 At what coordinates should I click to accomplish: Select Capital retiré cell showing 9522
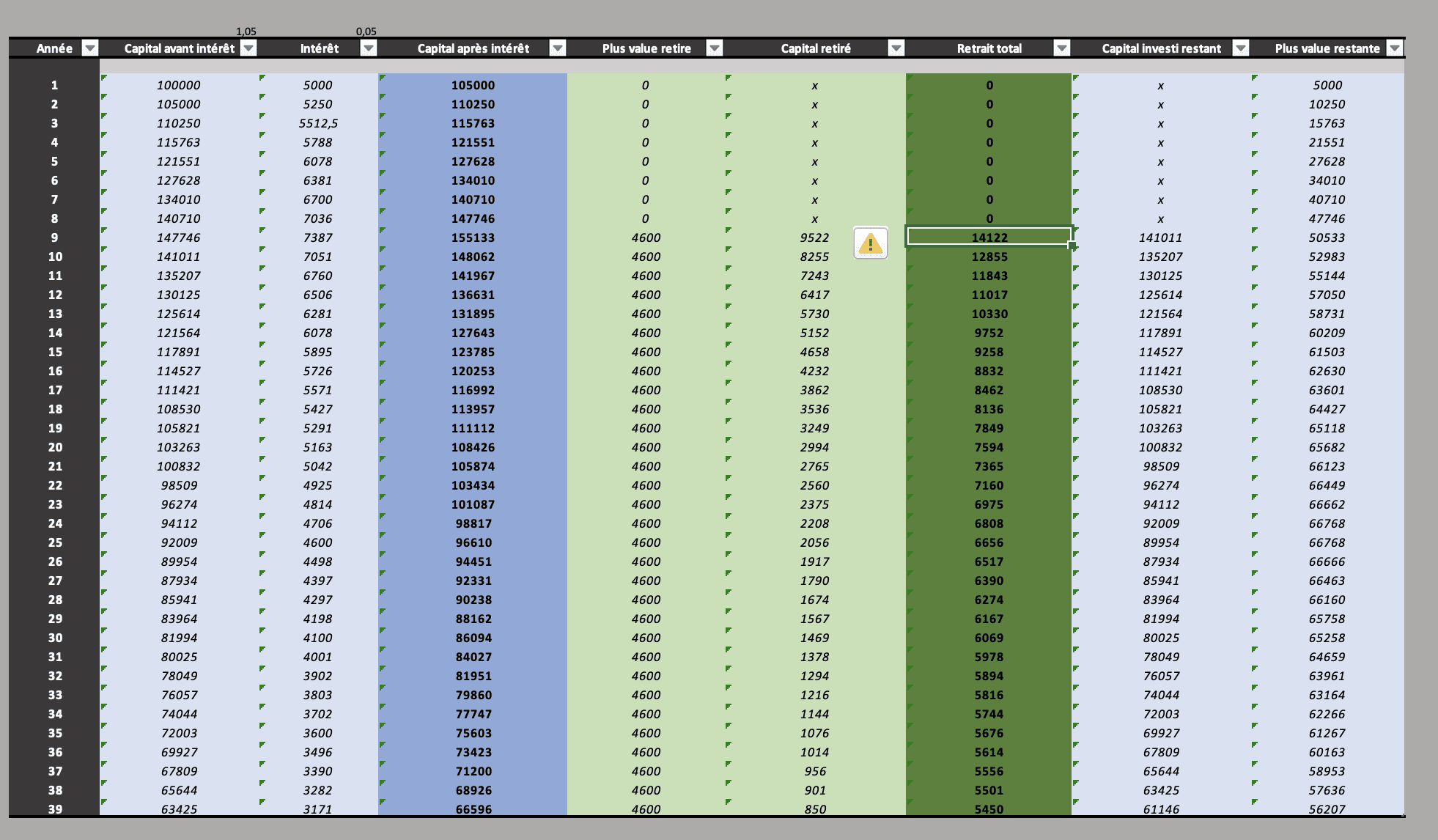(x=814, y=237)
